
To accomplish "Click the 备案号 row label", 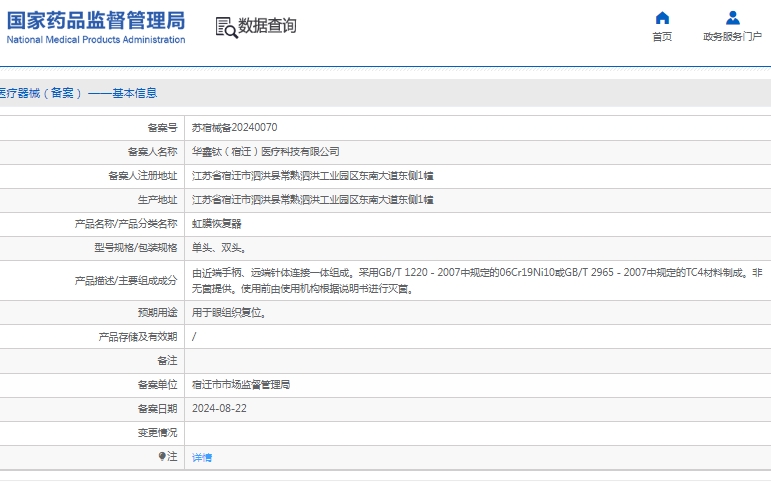I will 162,128.
